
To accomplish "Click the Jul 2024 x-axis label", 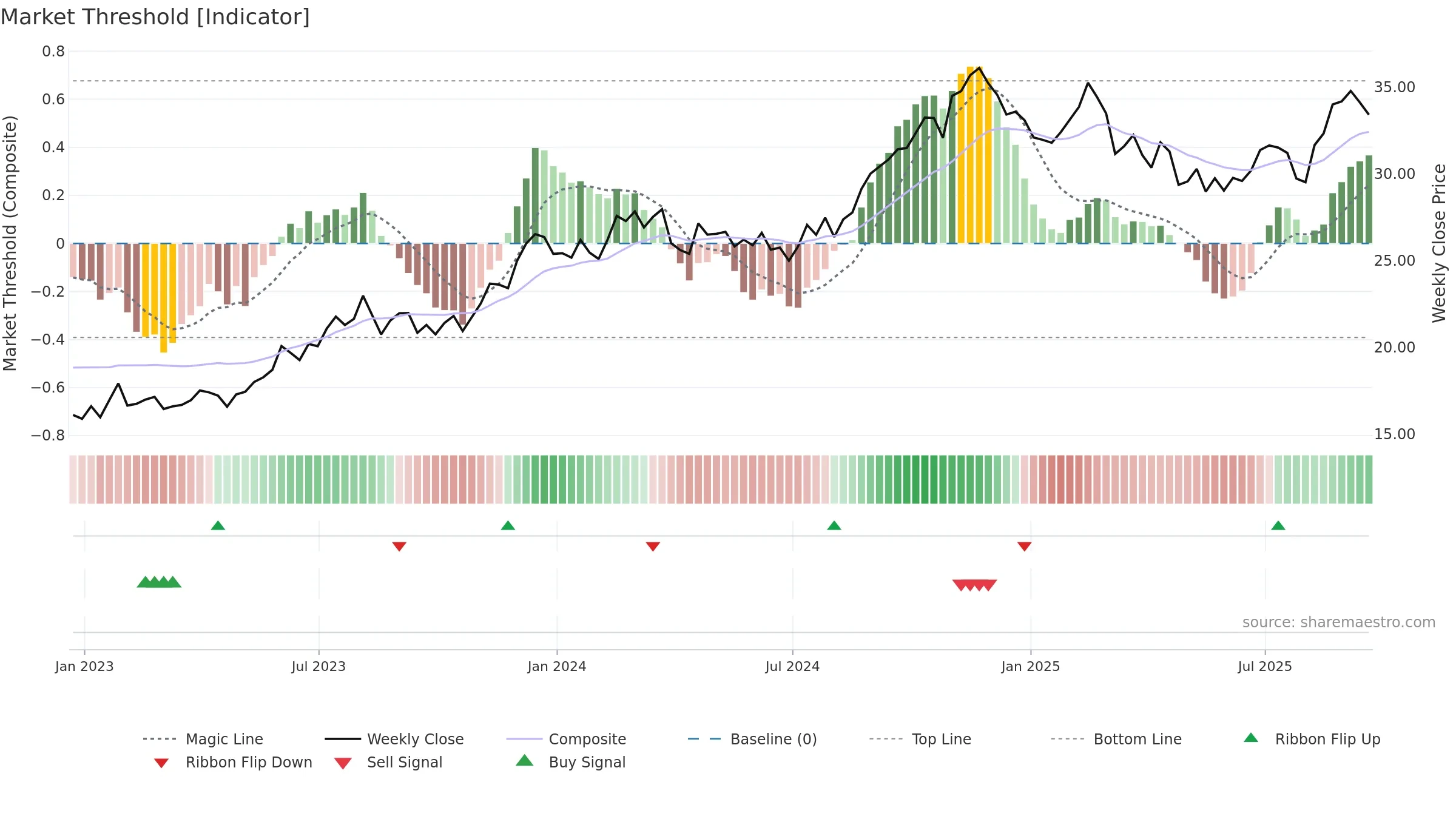I will point(792,666).
